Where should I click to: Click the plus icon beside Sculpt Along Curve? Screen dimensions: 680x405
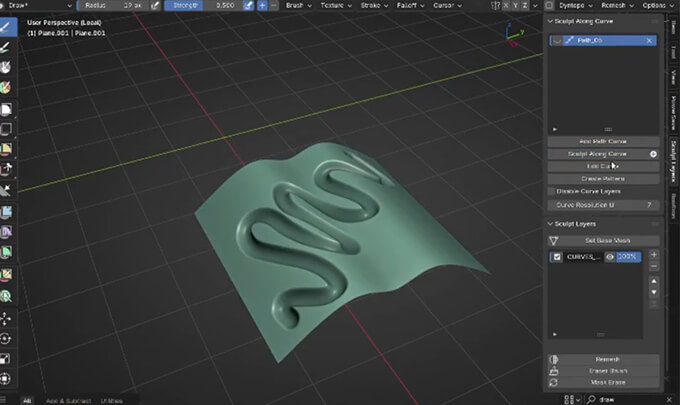click(653, 155)
